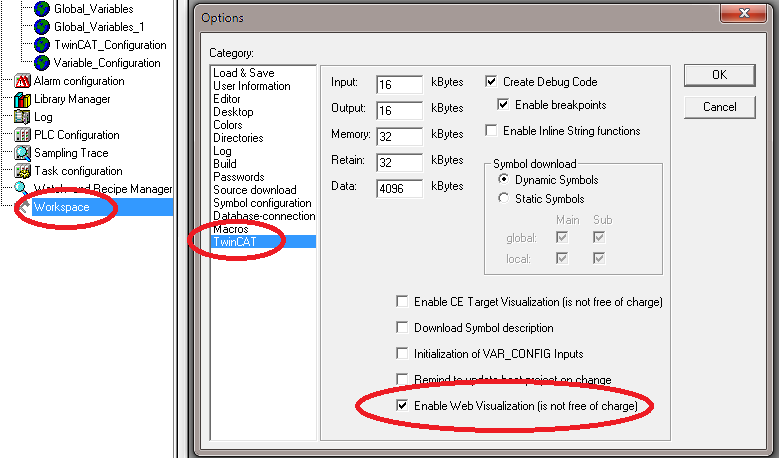
Task: Open the PLC Configuration icon
Action: (x=22, y=135)
